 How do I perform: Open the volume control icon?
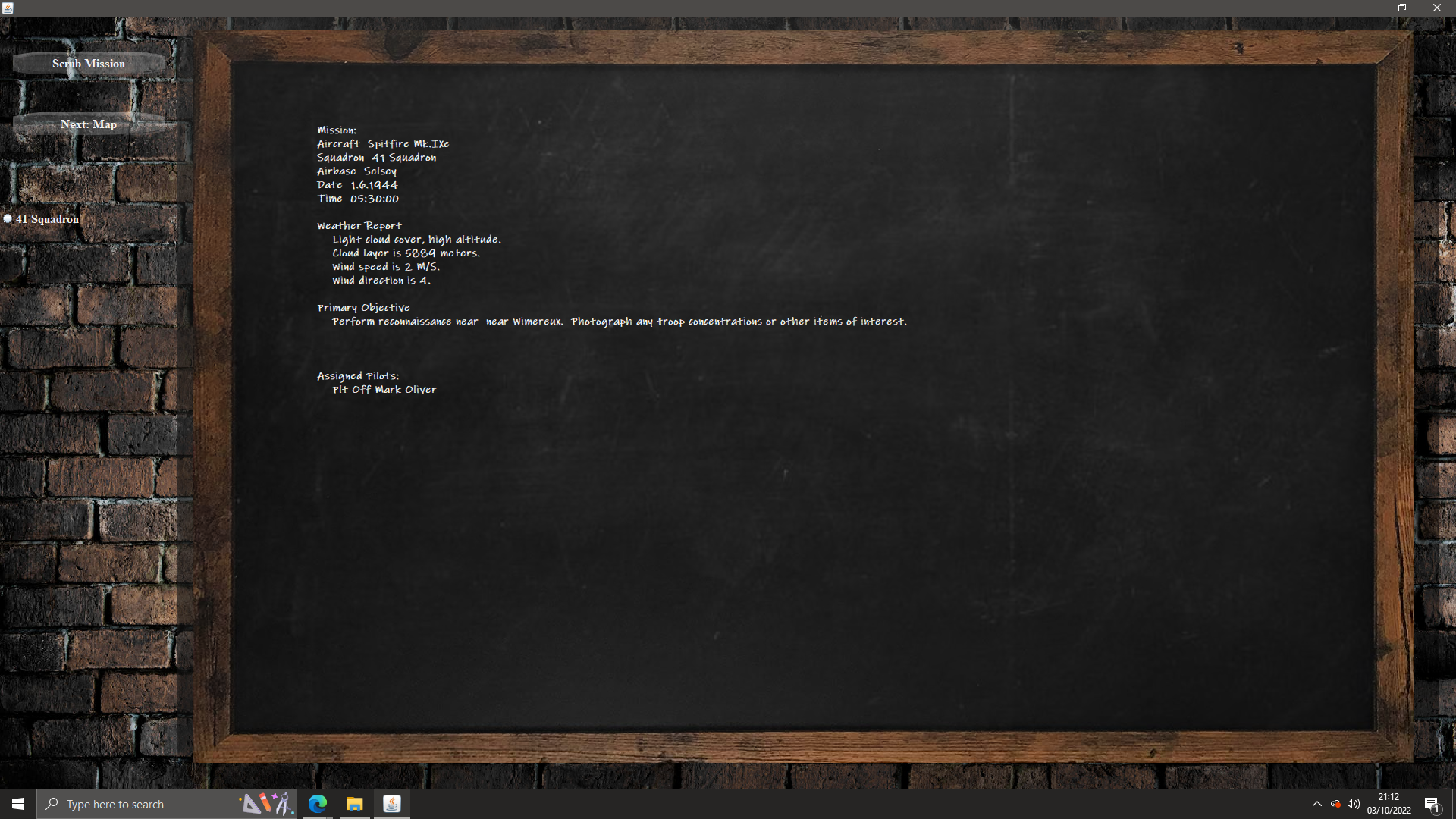point(1354,804)
